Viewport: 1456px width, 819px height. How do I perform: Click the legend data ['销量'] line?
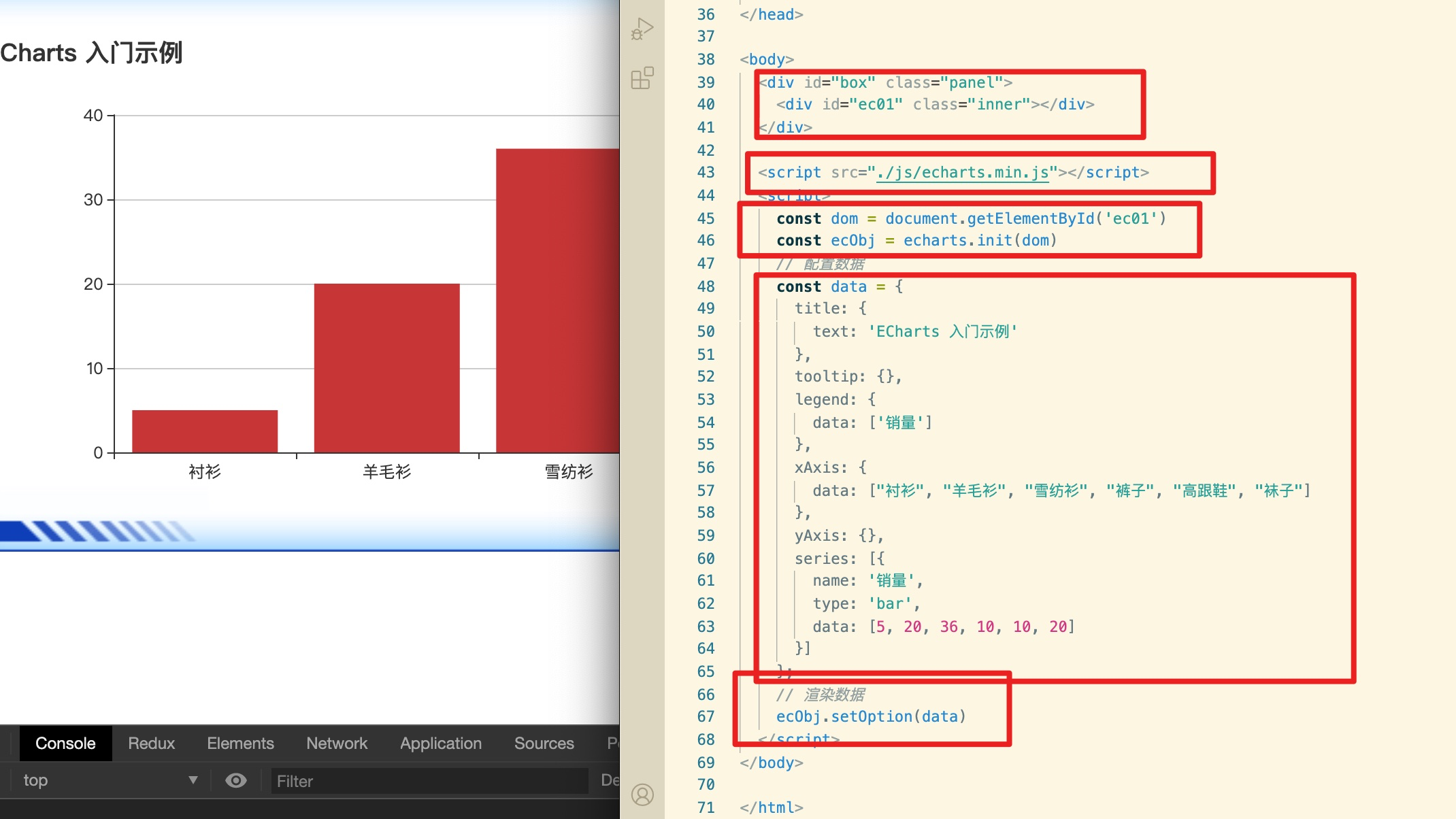point(872,422)
